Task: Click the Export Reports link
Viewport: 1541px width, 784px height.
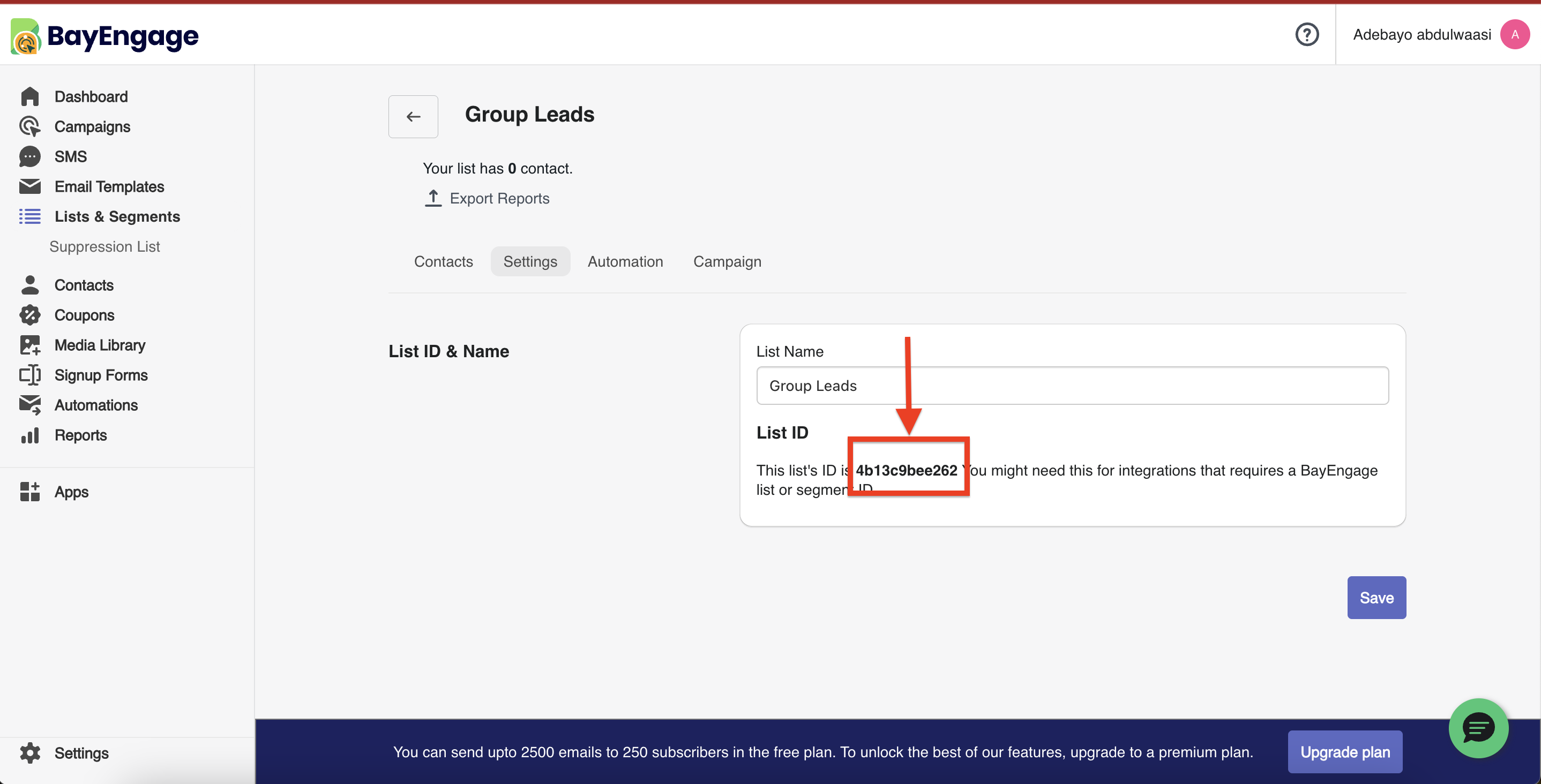Action: point(498,198)
